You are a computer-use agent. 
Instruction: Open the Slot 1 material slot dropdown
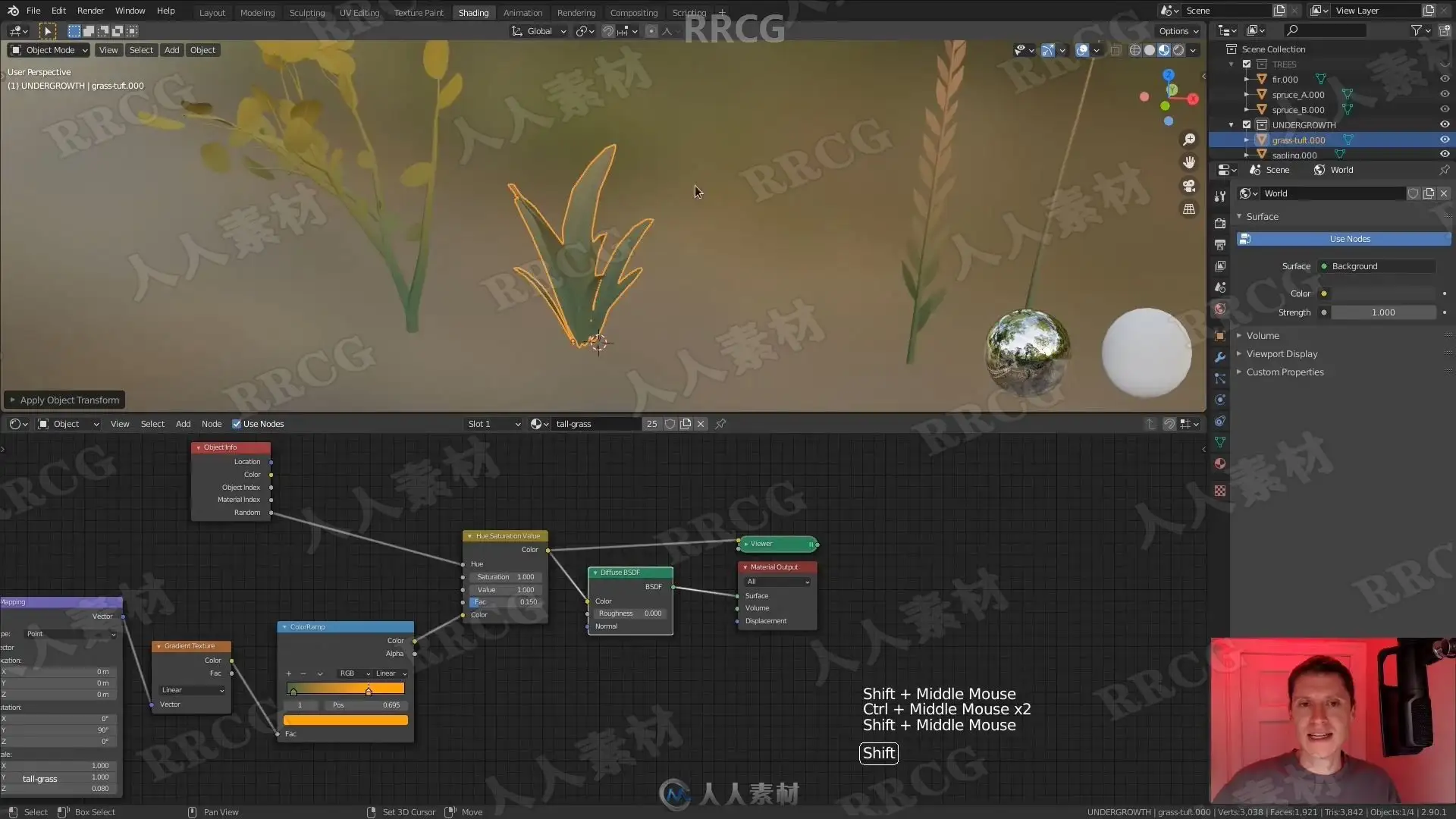pyautogui.click(x=494, y=424)
